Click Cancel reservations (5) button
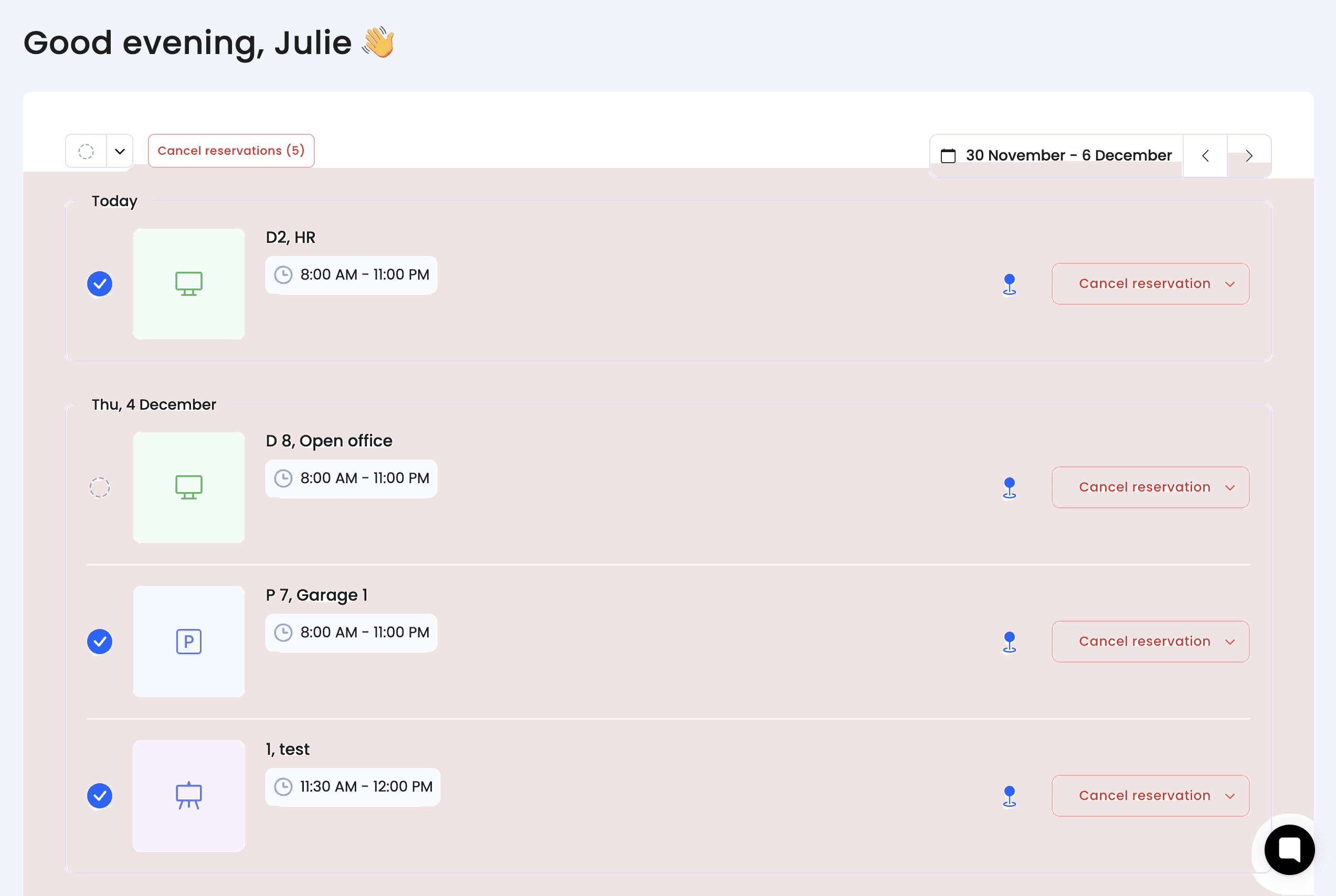Screen dimensions: 1336x896 click(231, 151)
